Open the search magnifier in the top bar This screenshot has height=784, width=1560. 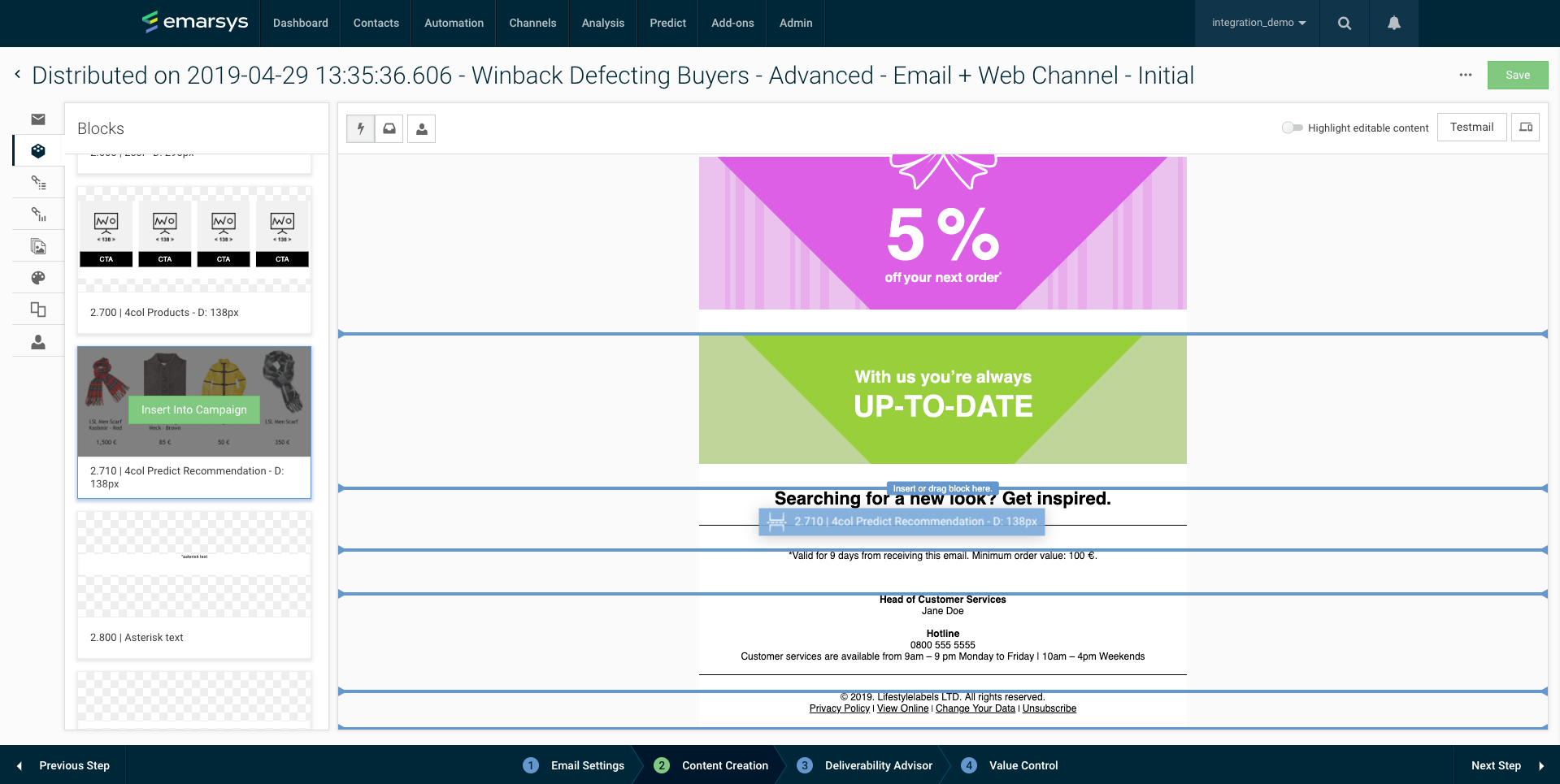tap(1343, 23)
